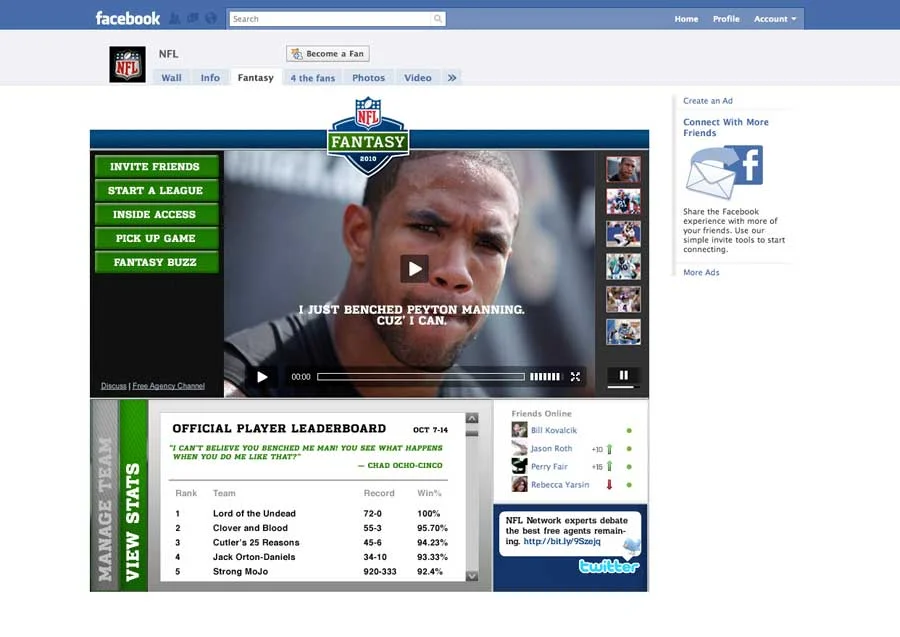
Task: Open Connect With More Friends link
Action: [x=726, y=127]
